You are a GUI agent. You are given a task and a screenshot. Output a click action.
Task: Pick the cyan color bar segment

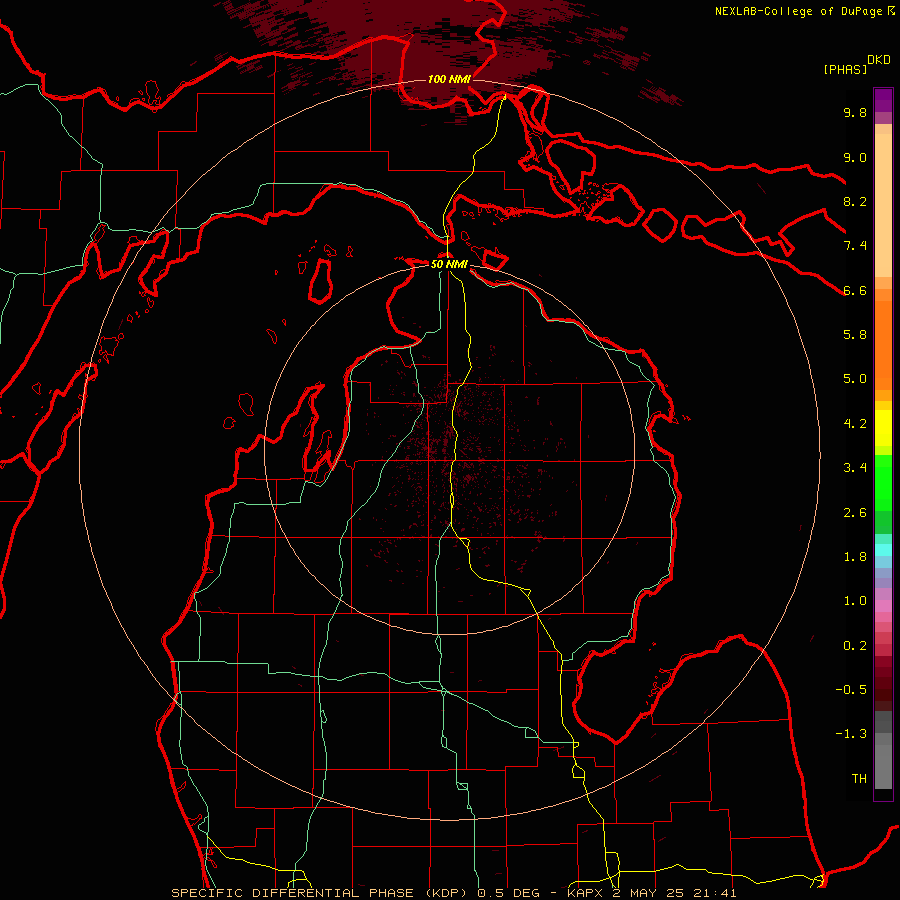pos(883,550)
